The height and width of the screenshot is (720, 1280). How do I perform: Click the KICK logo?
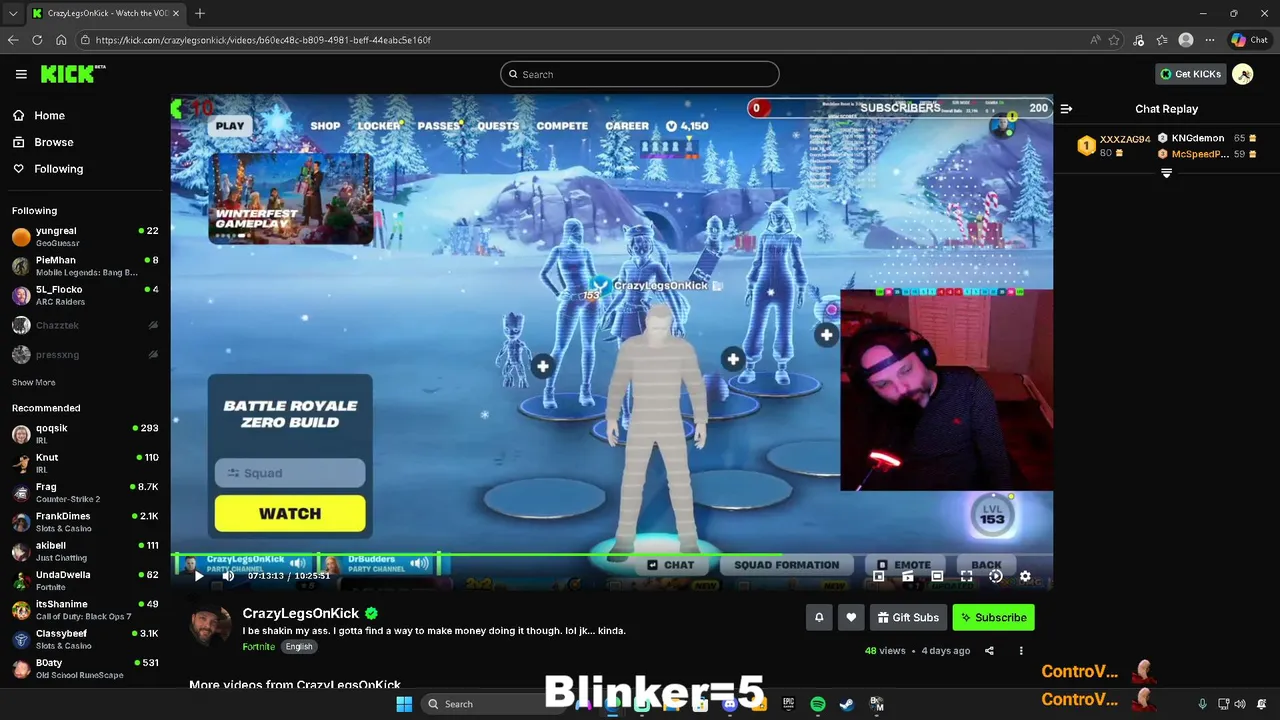tap(72, 74)
